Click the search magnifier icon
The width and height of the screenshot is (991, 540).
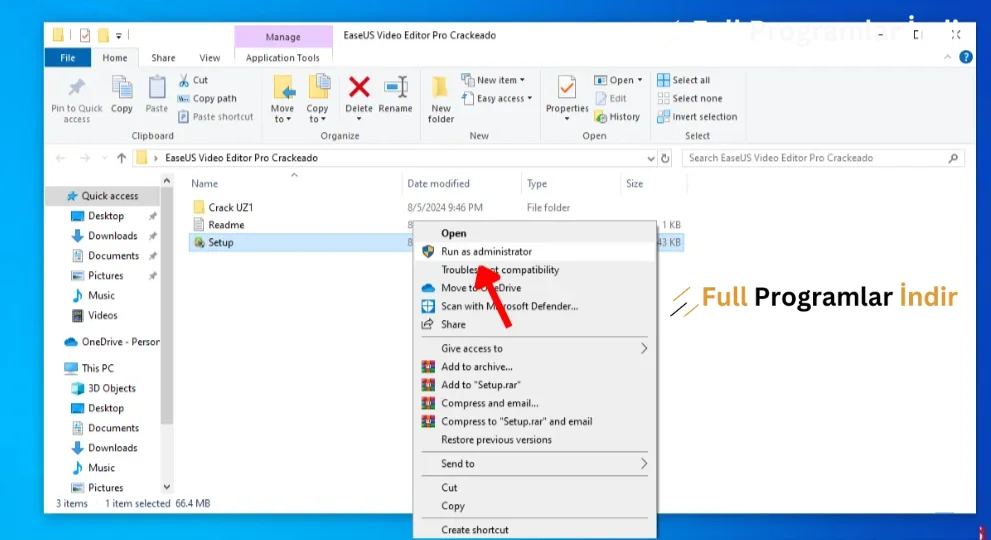point(953,158)
